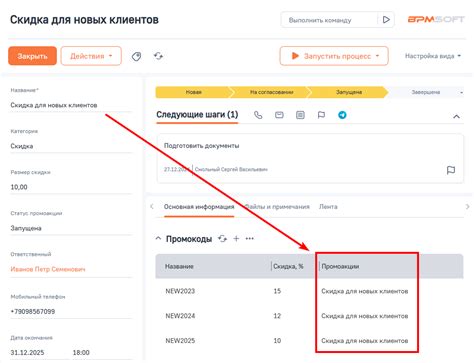Image resolution: width=474 pixels, height=363 pixels.
Task: Click the Промоакции column header
Action: pos(340,266)
